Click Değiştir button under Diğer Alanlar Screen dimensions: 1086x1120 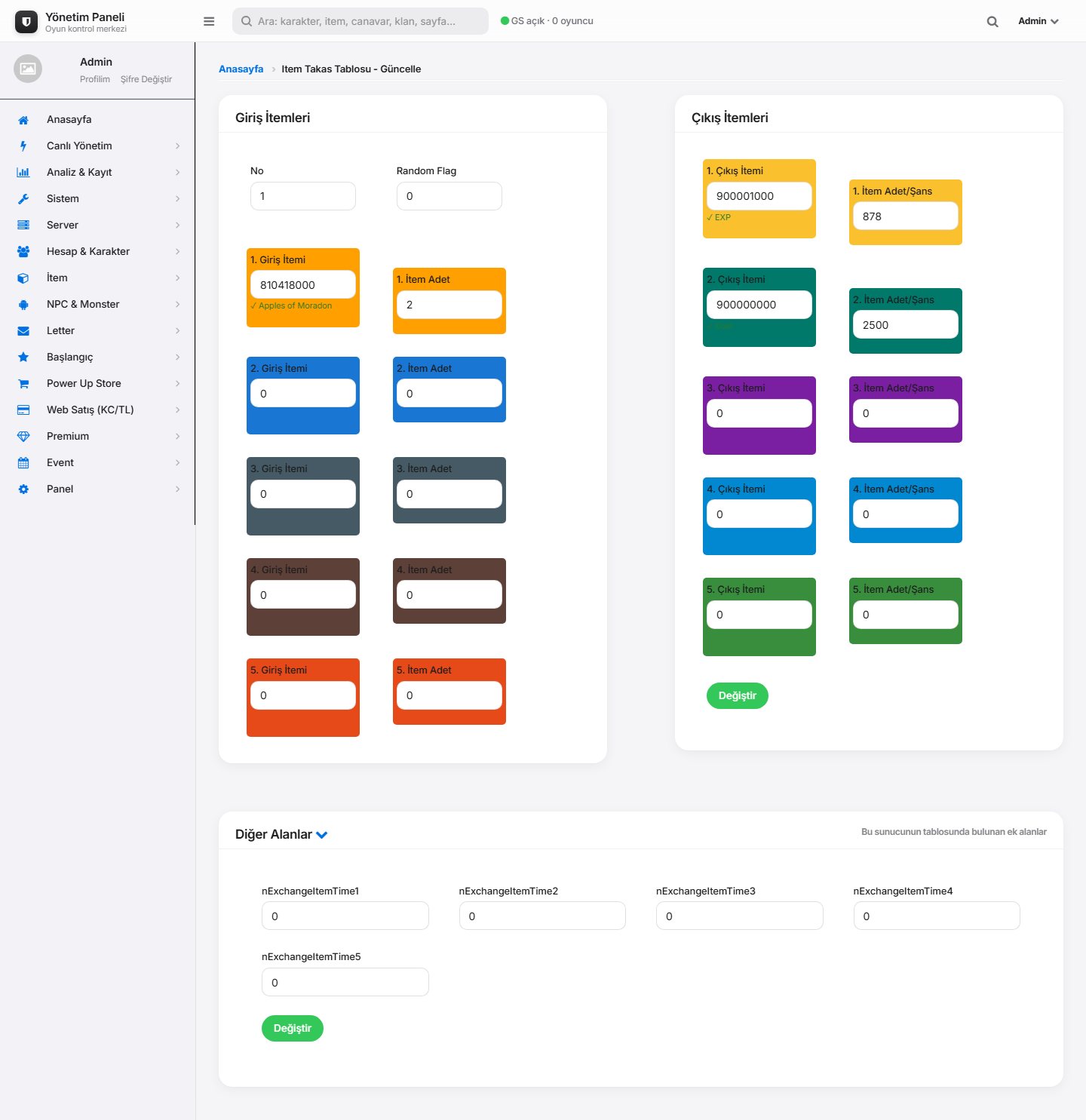(x=293, y=1028)
